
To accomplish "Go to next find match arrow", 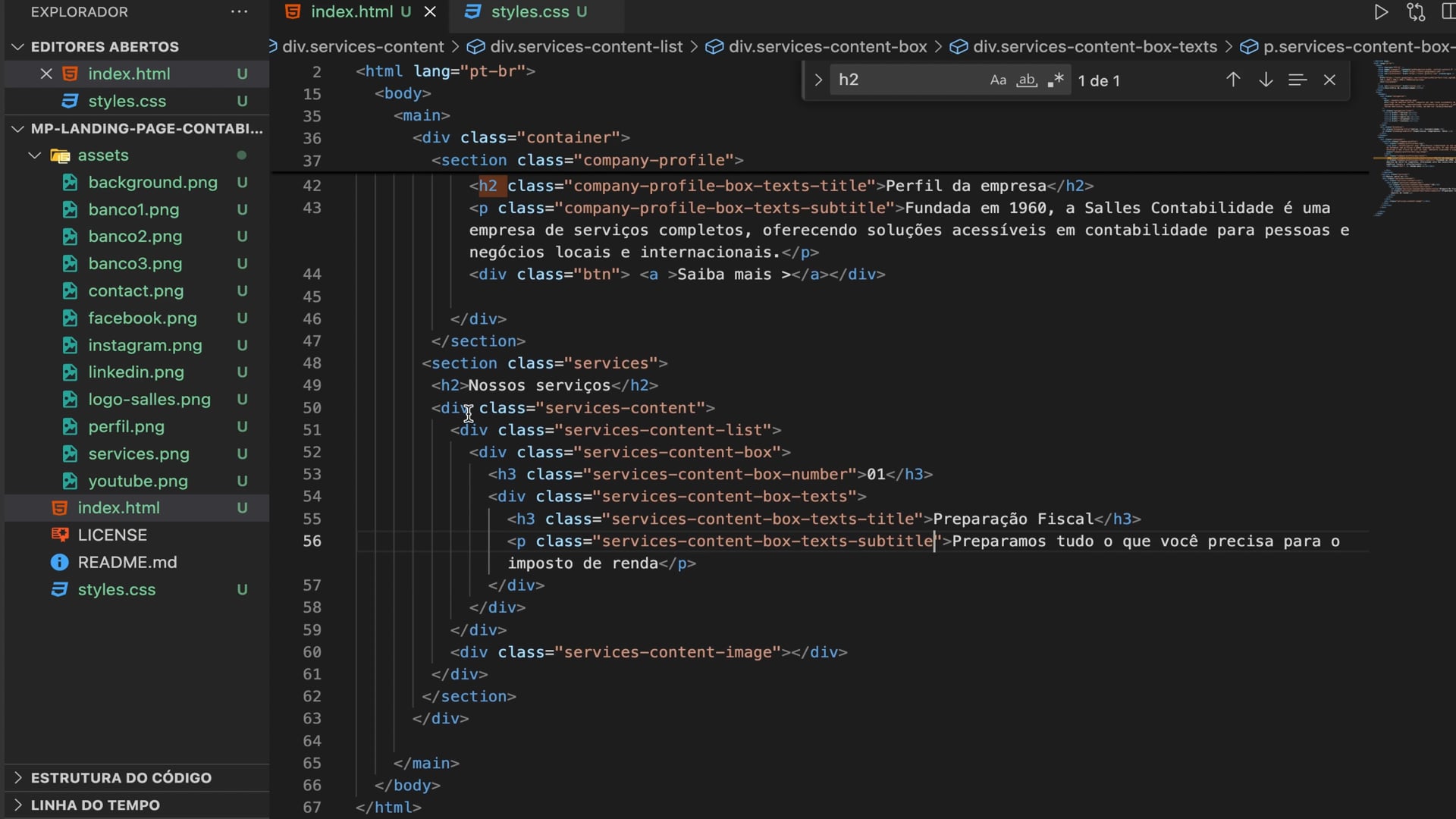I will pos(1266,80).
